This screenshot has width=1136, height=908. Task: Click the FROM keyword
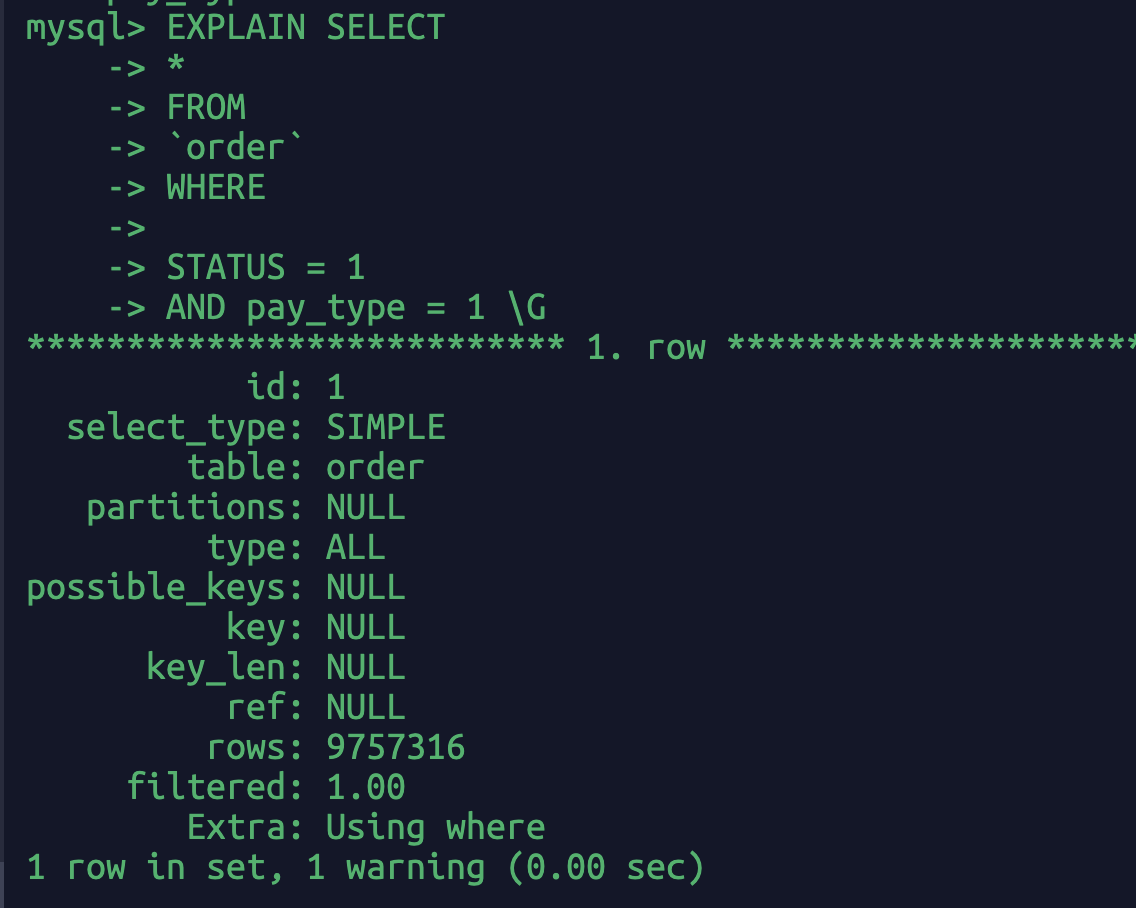(206, 107)
